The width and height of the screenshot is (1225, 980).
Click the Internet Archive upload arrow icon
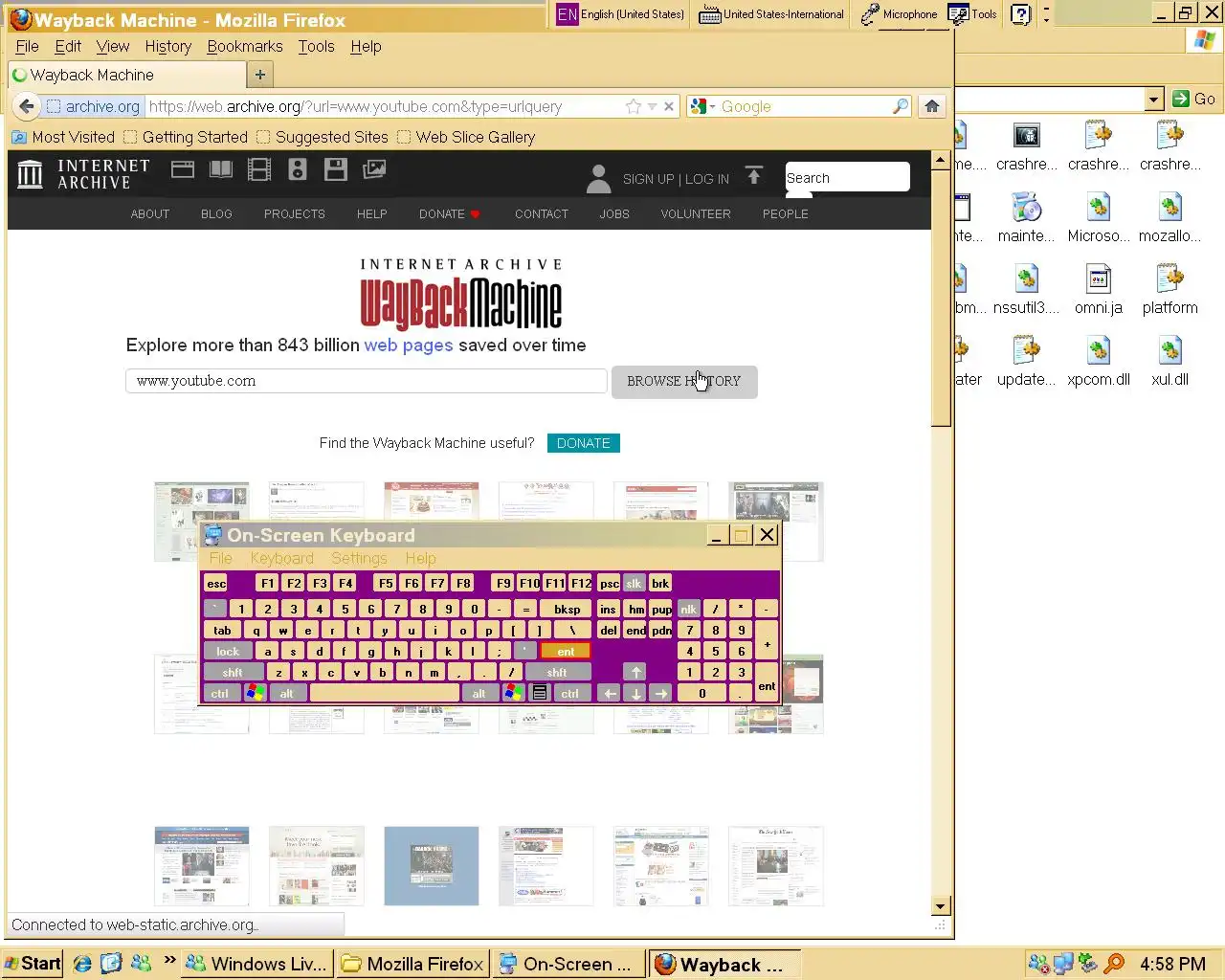point(754,176)
